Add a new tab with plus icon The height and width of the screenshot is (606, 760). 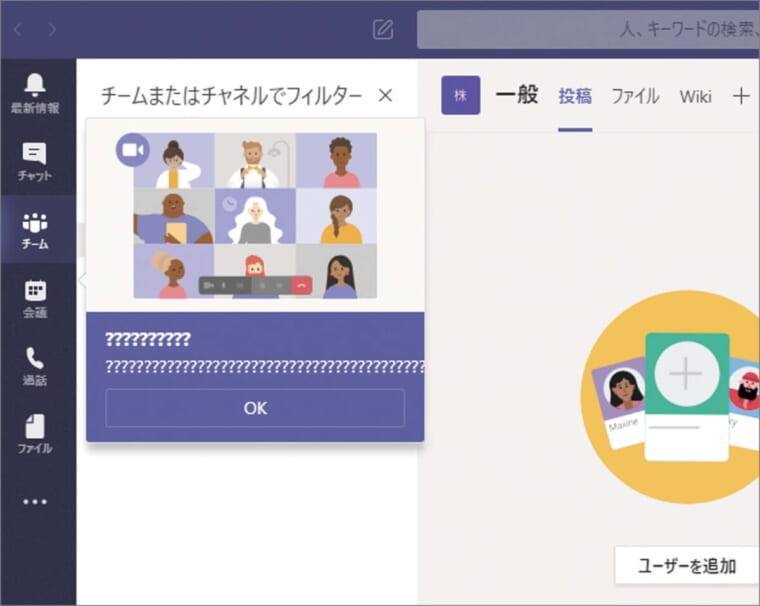point(741,96)
